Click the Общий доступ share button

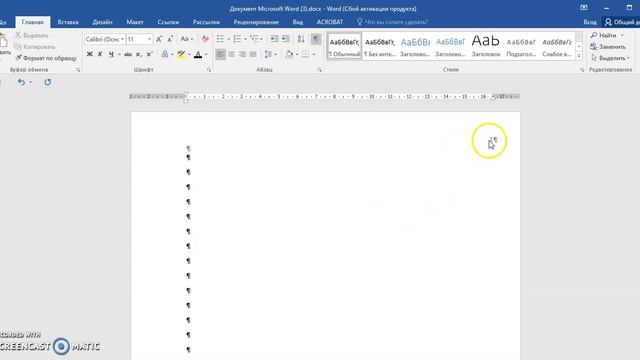pyautogui.click(x=622, y=22)
